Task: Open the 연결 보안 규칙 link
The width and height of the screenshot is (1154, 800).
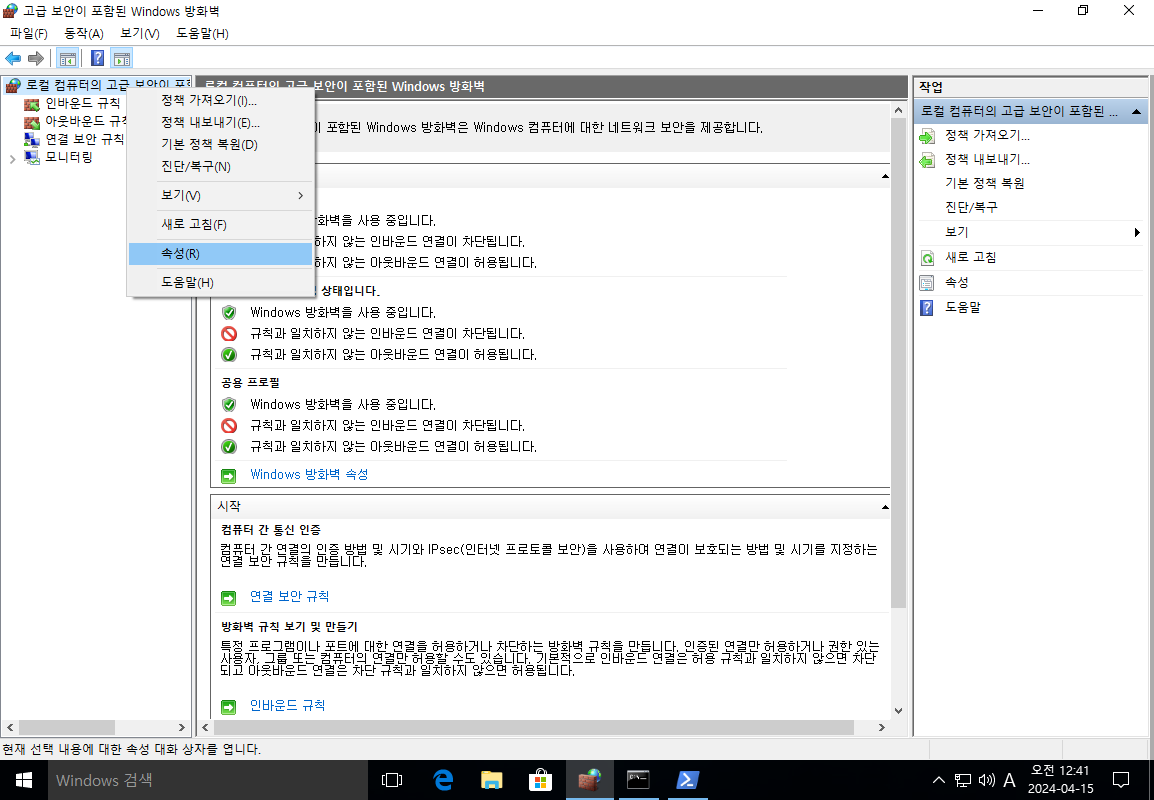Action: point(289,596)
